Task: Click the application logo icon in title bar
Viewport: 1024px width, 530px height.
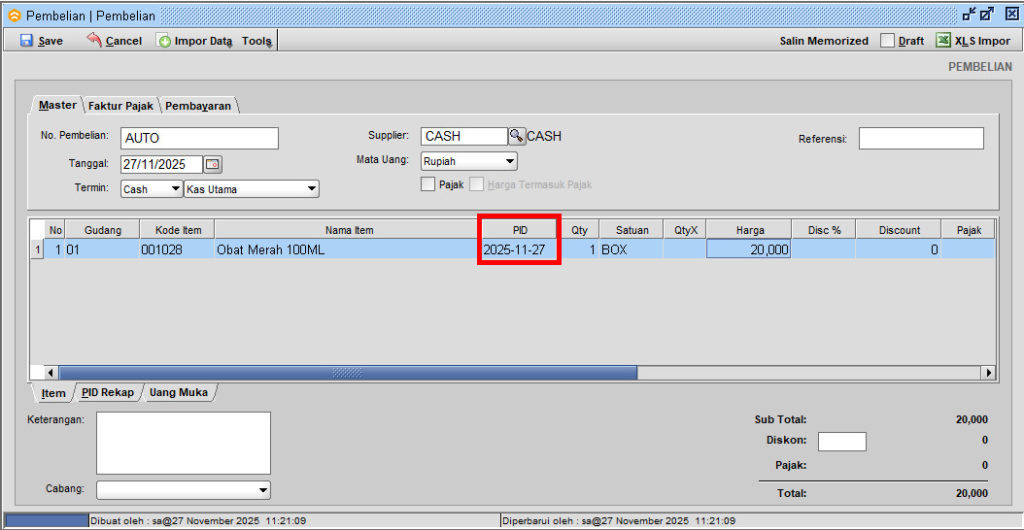Action: coord(13,16)
